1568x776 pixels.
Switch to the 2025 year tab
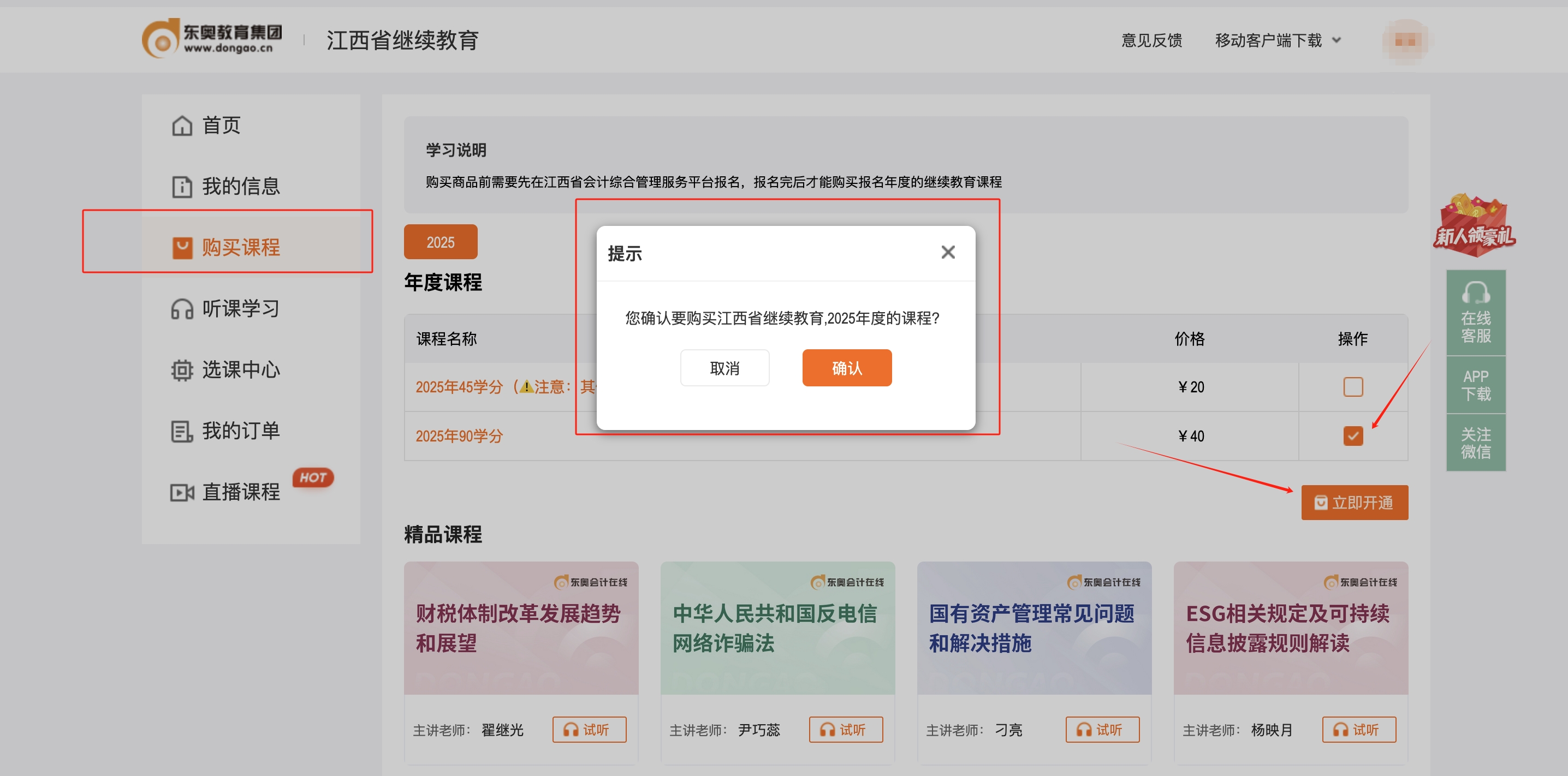pyautogui.click(x=440, y=242)
